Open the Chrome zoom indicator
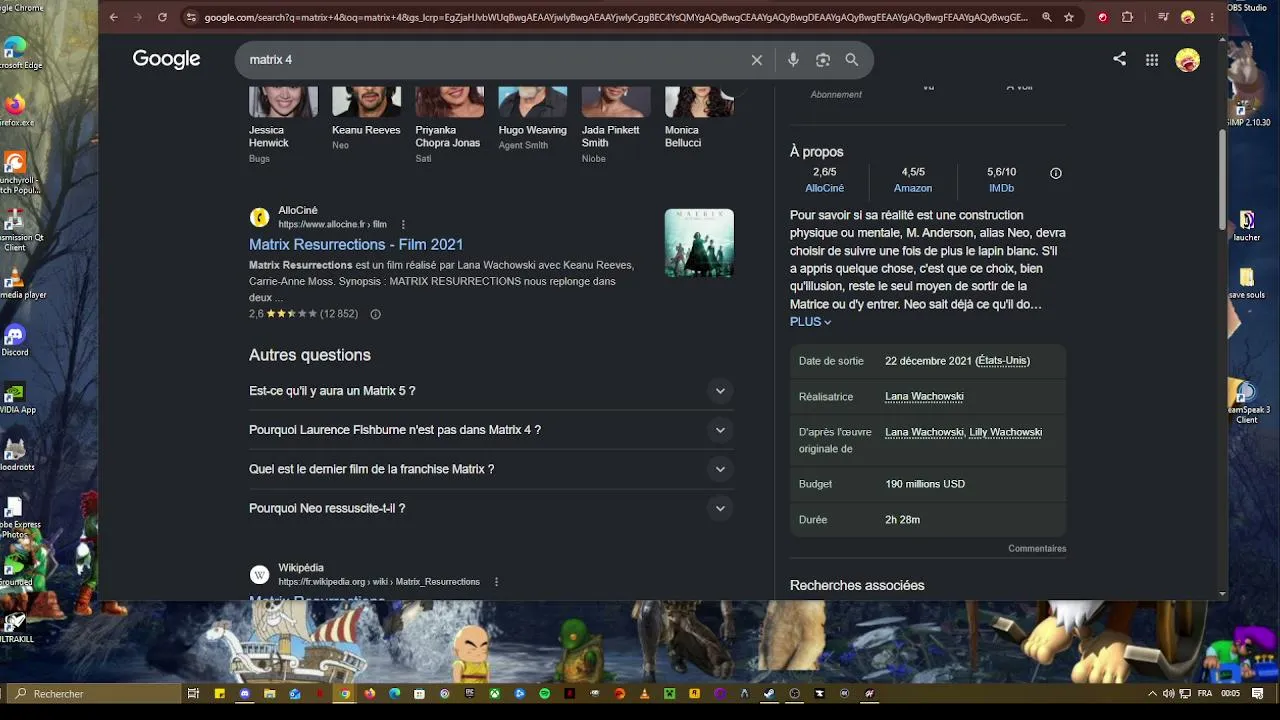 pyautogui.click(x=1046, y=17)
